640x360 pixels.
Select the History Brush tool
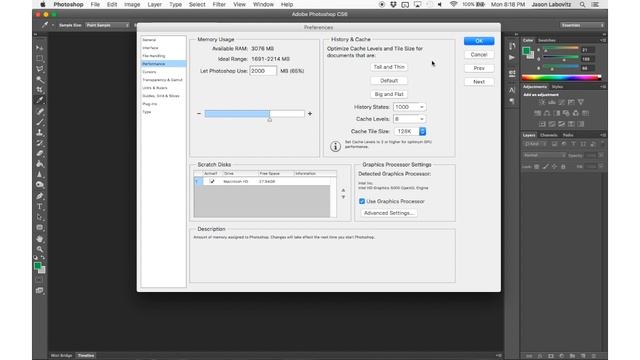[x=40, y=143]
